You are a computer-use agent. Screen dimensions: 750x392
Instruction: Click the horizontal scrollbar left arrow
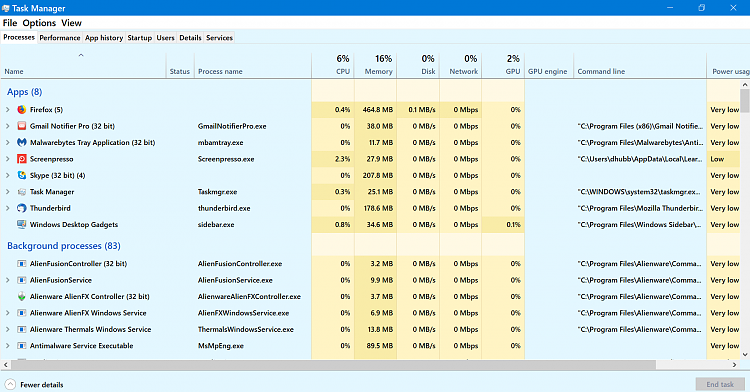pyautogui.click(x=5, y=365)
